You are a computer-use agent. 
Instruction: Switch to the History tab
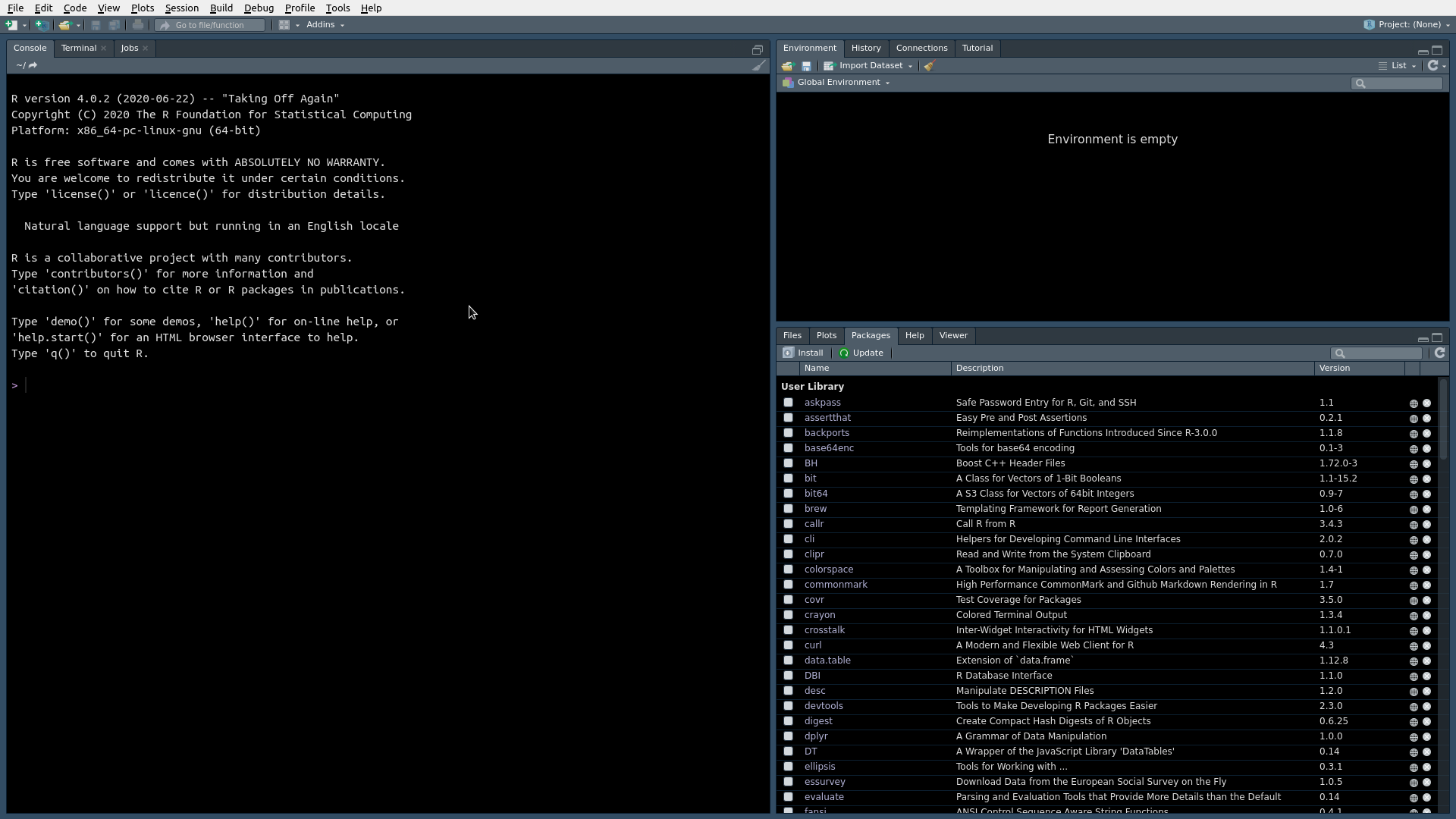866,48
